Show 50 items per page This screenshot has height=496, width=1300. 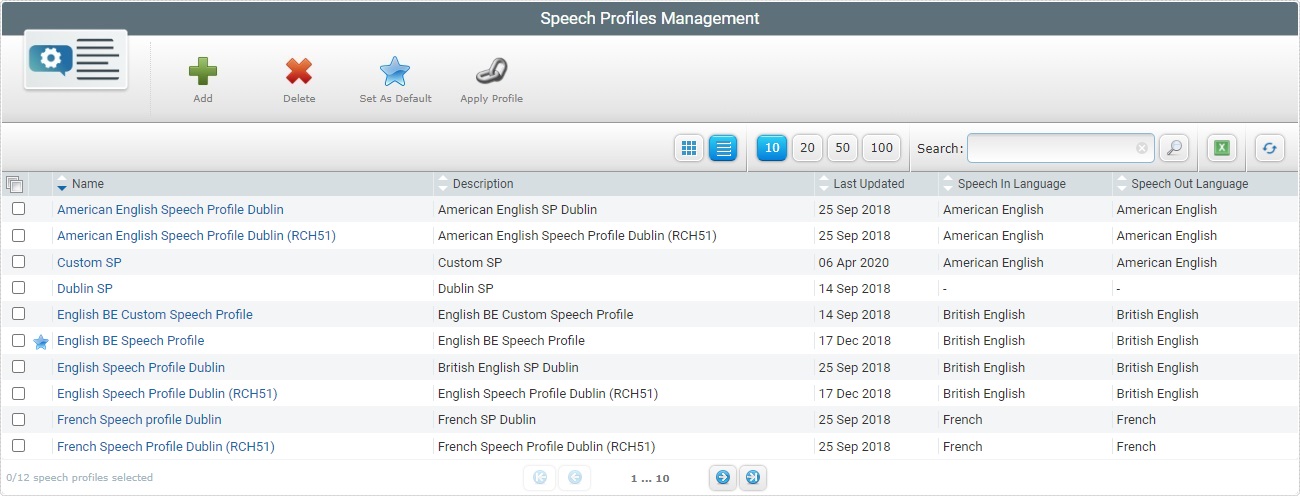[x=842, y=148]
